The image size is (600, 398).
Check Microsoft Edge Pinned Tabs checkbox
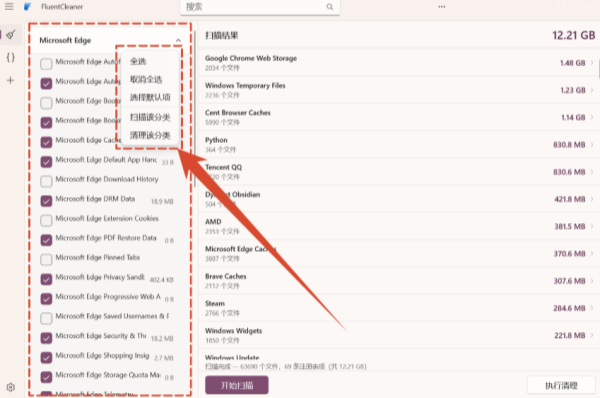(x=46, y=259)
